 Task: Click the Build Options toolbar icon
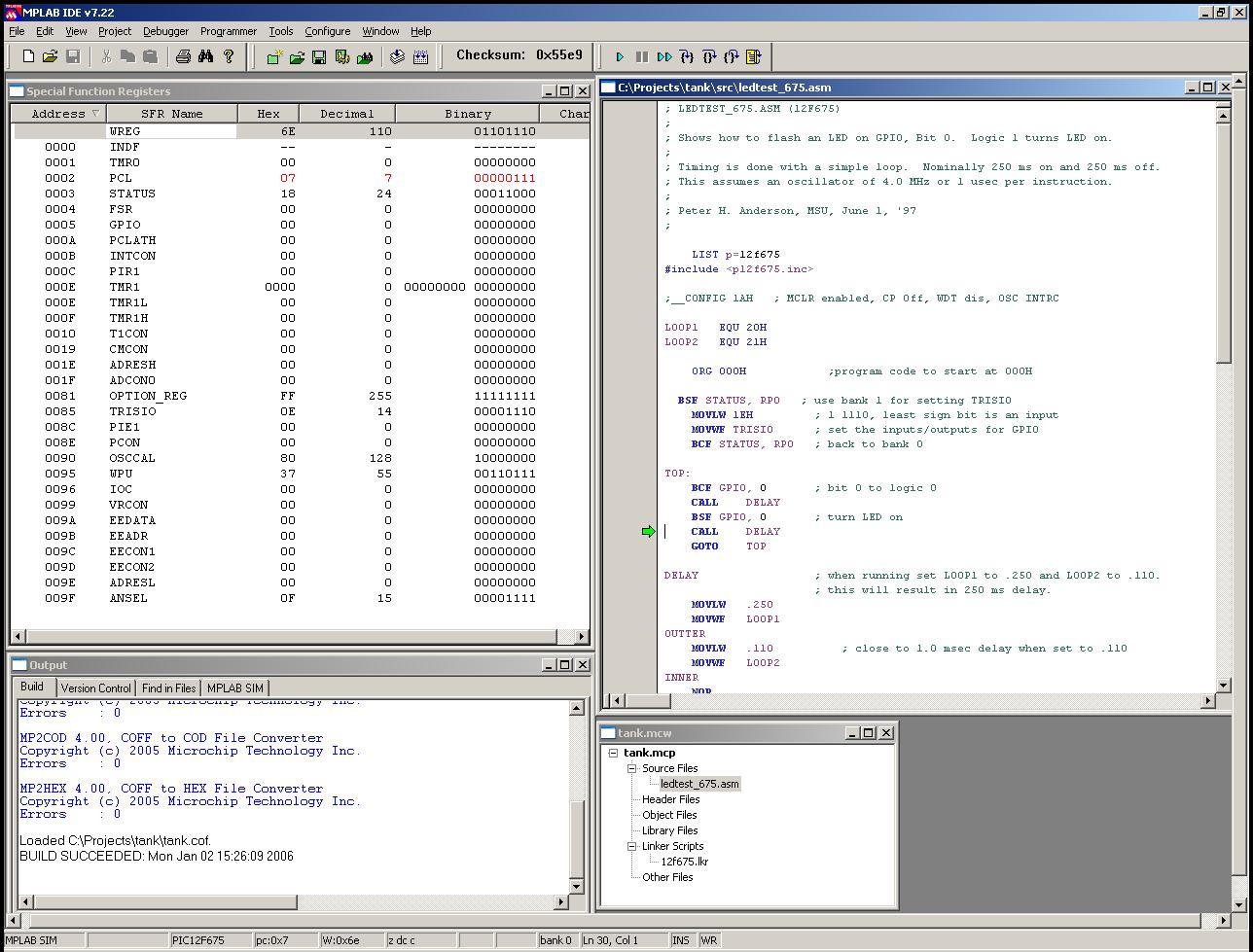(341, 57)
